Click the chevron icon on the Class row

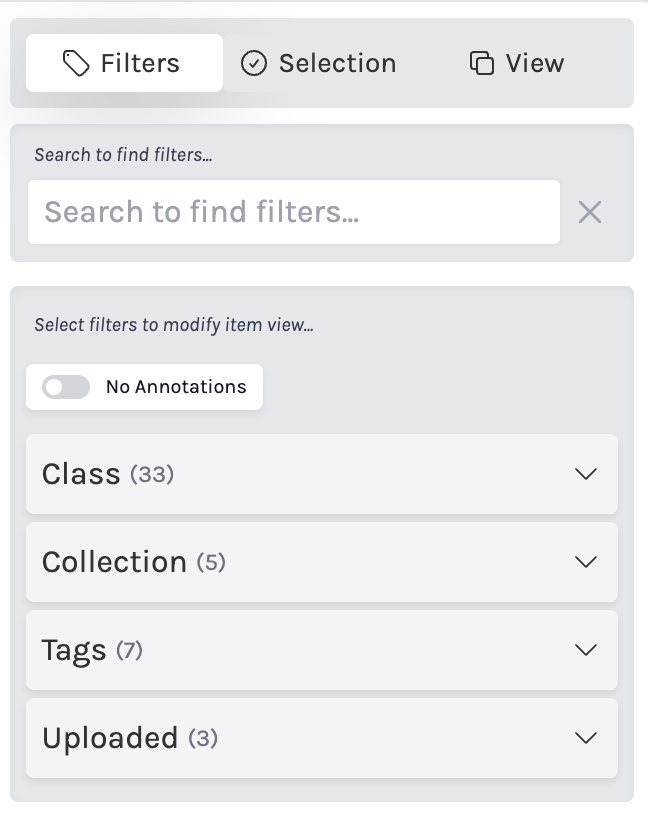pos(586,474)
